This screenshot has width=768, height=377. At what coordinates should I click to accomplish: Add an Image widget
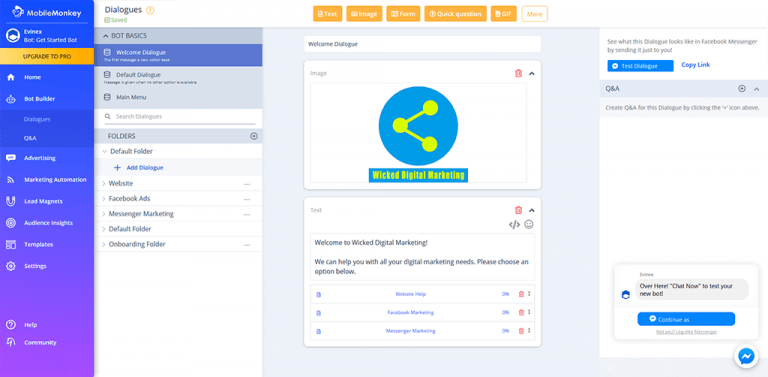point(364,14)
